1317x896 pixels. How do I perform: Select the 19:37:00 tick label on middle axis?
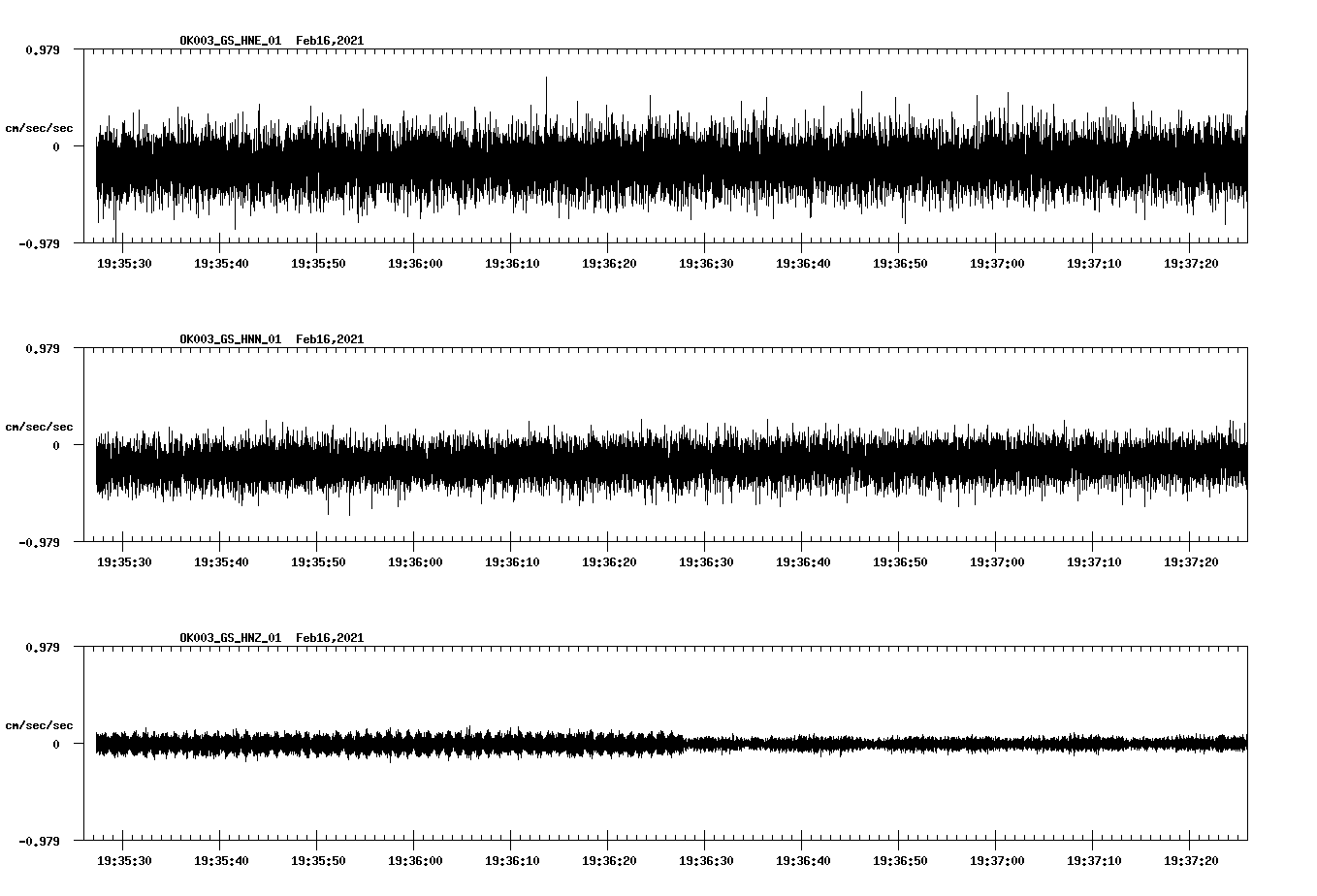[x=999, y=560]
